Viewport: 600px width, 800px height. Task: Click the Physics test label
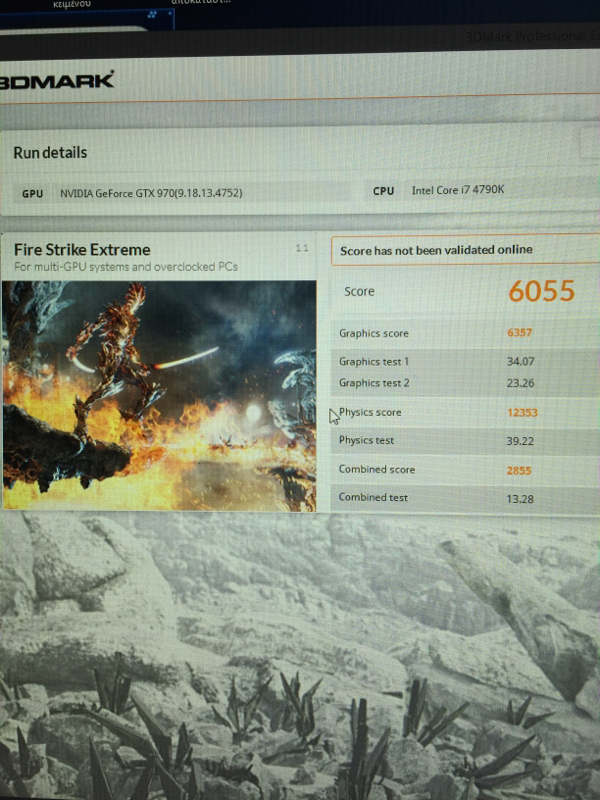pyautogui.click(x=366, y=440)
